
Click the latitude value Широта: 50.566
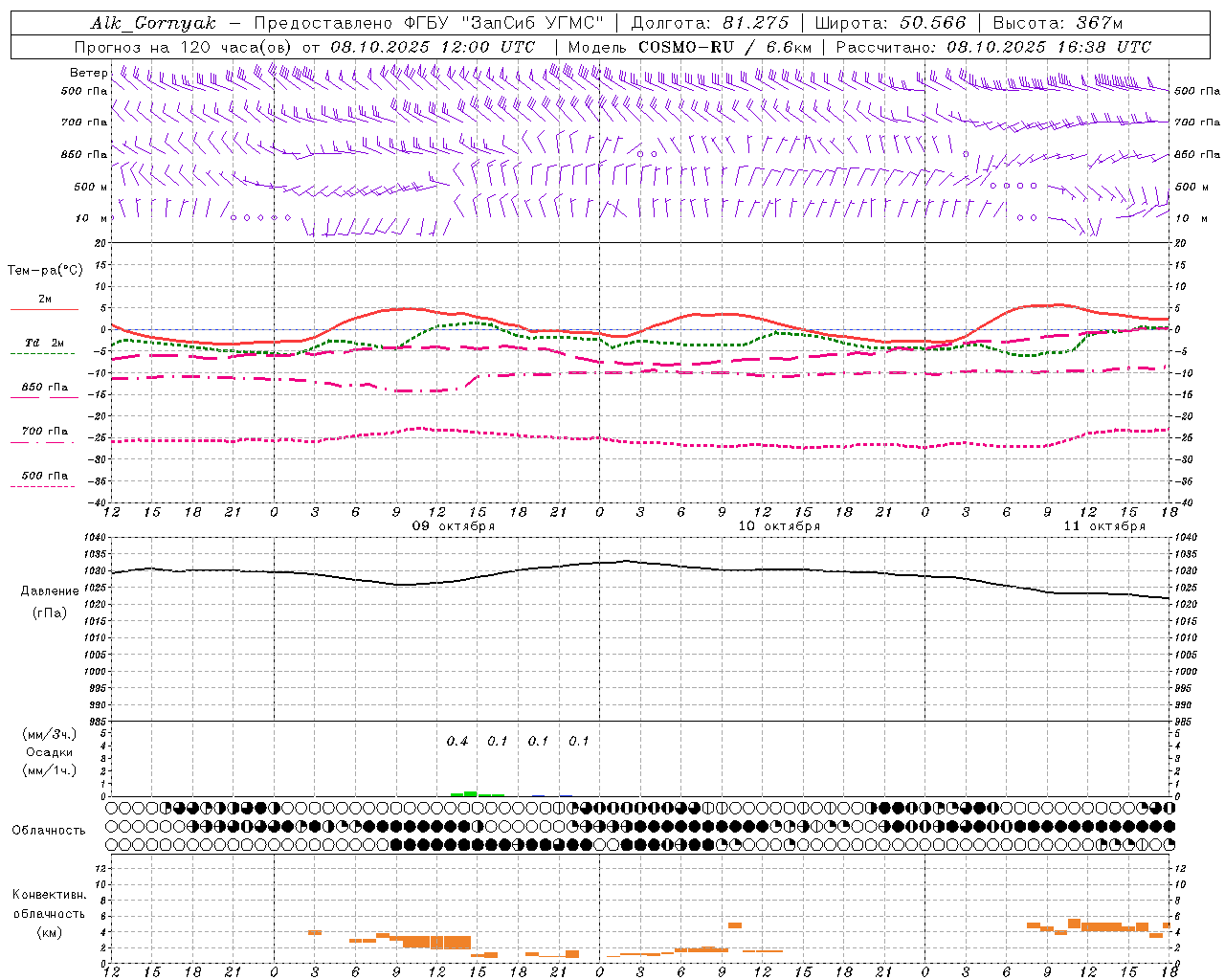[891, 23]
